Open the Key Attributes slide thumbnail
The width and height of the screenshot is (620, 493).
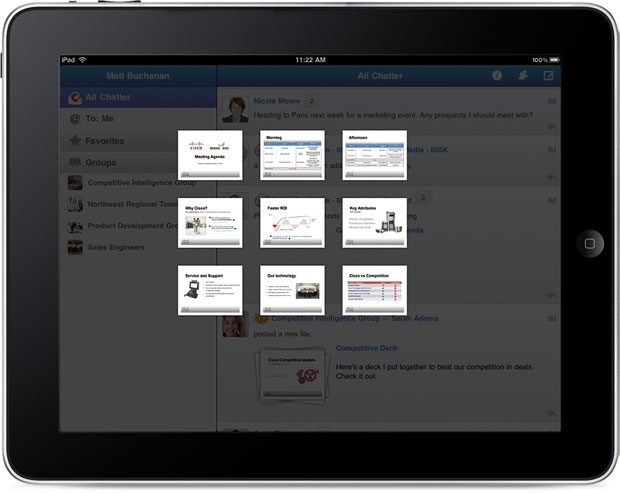(374, 223)
